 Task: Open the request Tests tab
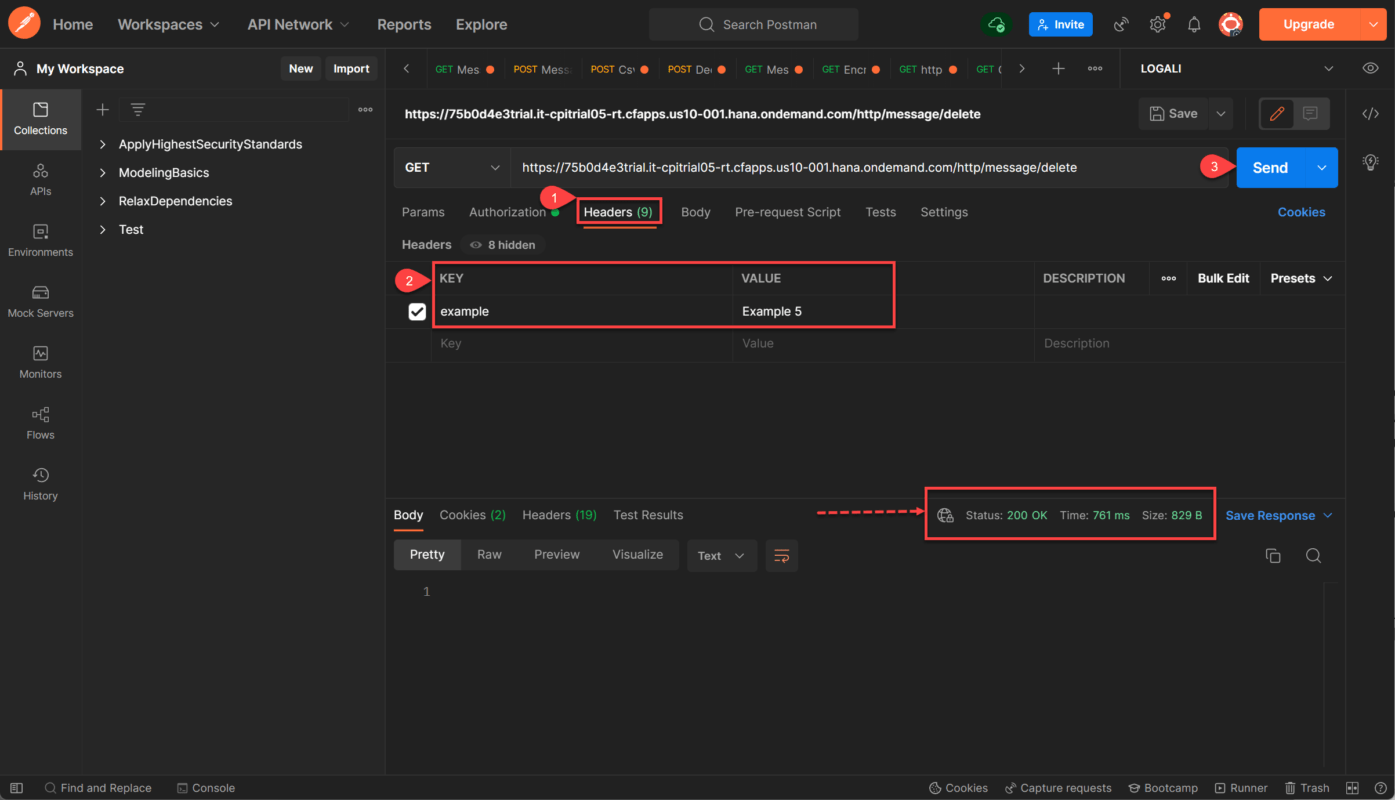(881, 212)
